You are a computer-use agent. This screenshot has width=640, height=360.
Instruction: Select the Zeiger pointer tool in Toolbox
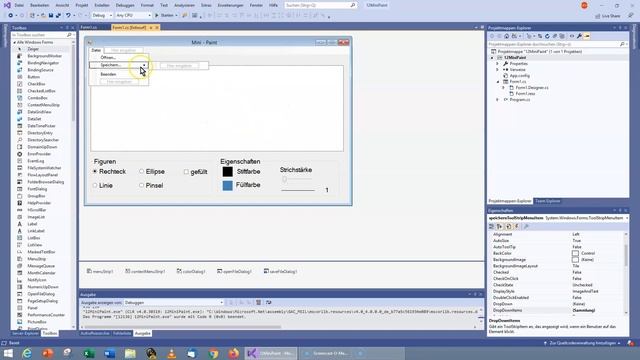pyautogui.click(x=33, y=49)
